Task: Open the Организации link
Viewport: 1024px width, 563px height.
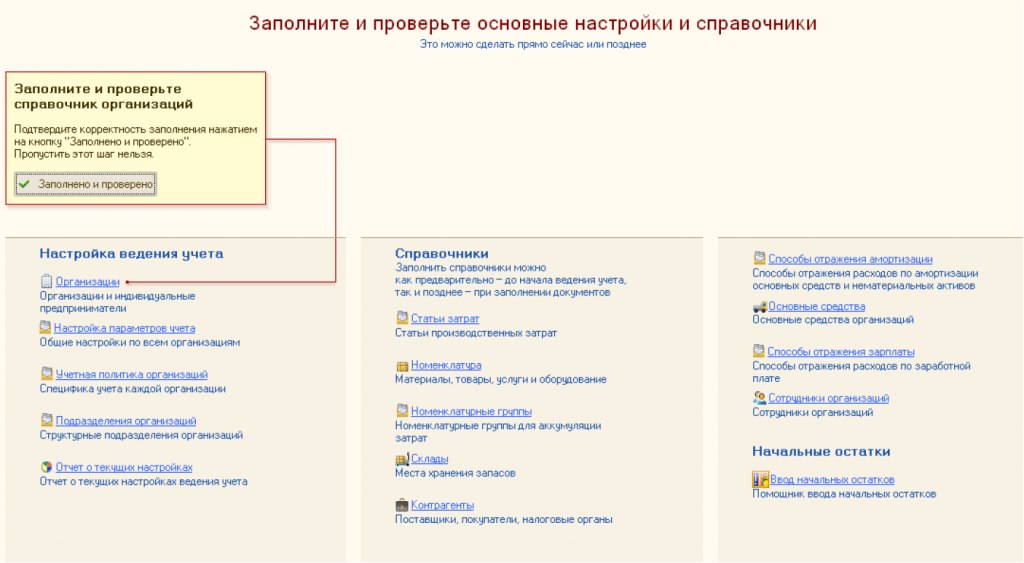Action: coord(87,282)
